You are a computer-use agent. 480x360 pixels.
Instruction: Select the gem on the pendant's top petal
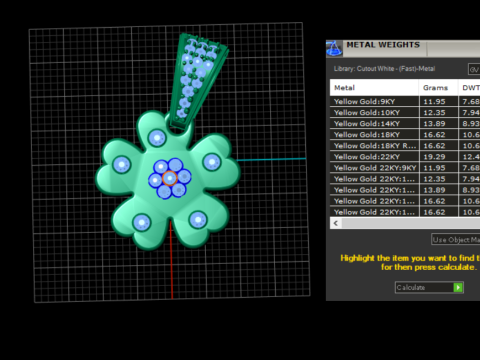pos(157,138)
